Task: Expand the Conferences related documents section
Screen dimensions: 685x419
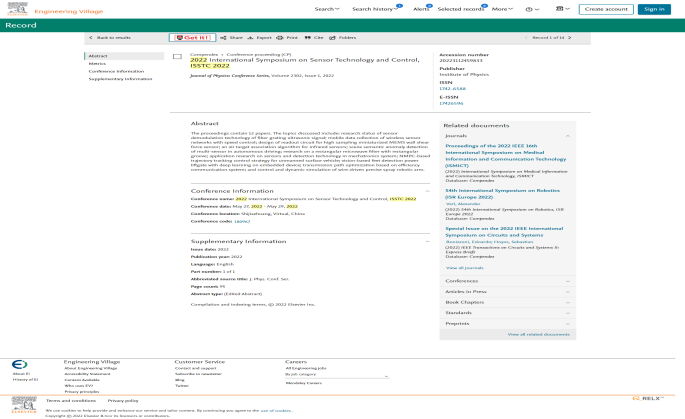Action: coord(507,280)
